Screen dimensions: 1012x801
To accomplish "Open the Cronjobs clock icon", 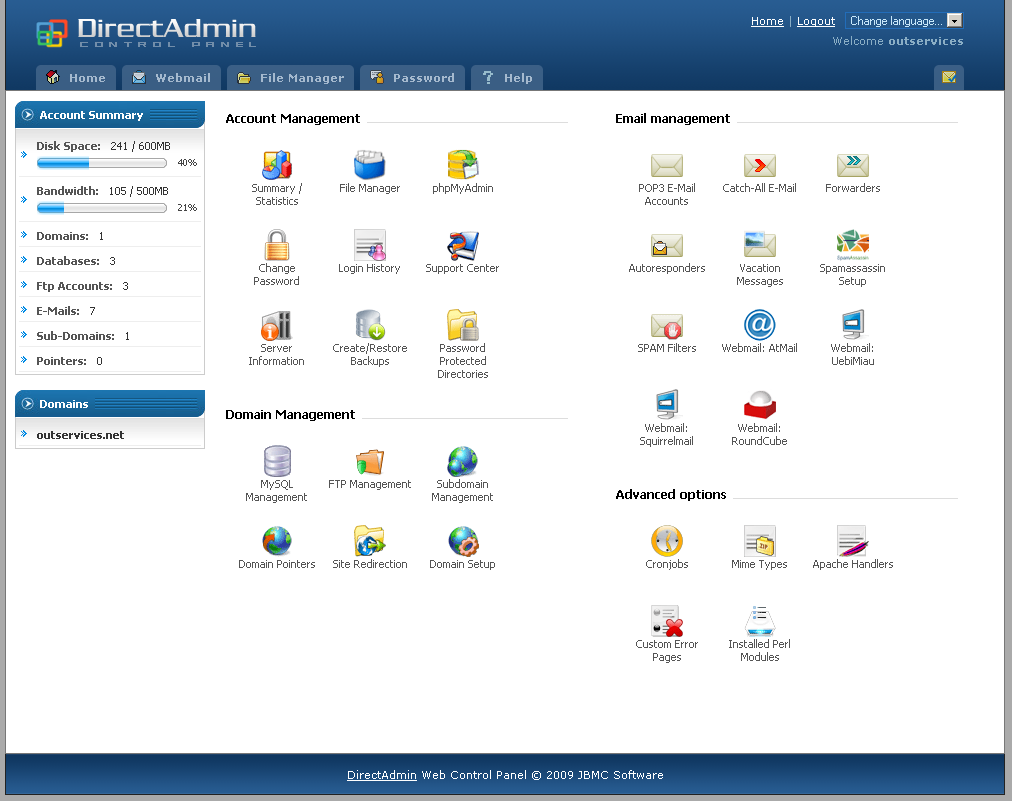I will tap(667, 542).
